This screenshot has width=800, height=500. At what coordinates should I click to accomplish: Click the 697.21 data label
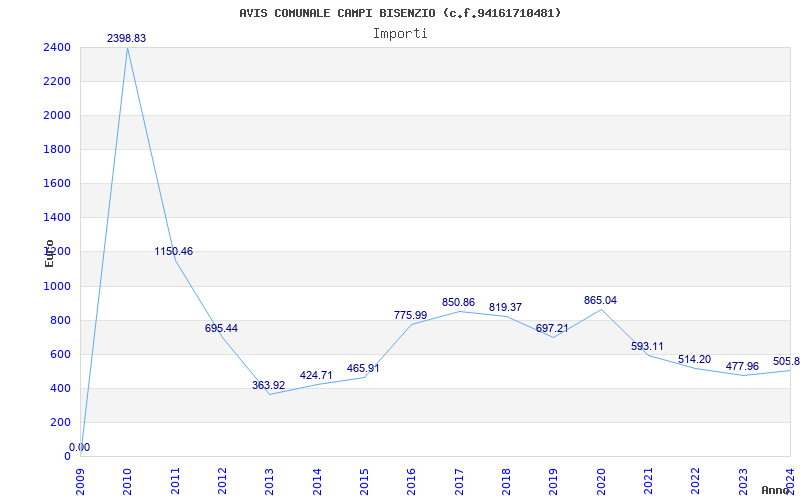[553, 329]
